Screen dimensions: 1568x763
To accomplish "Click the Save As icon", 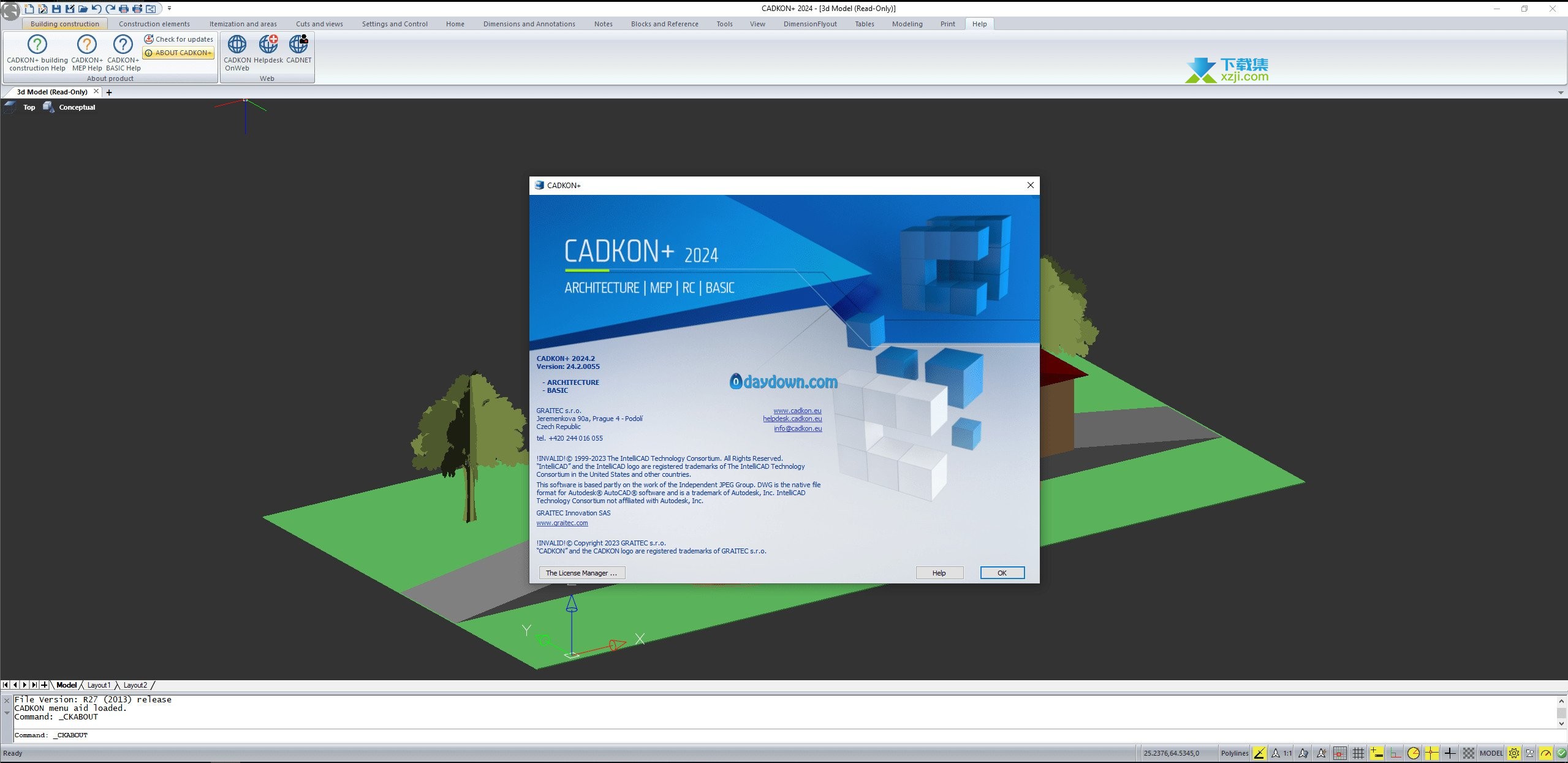I will point(70,9).
